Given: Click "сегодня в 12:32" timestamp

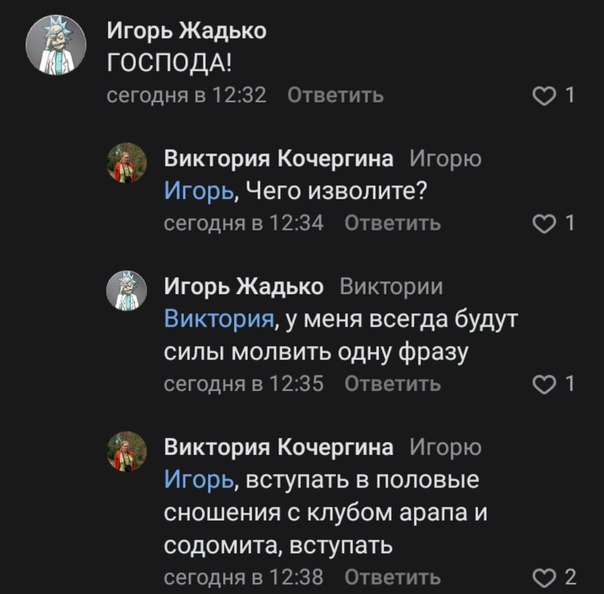Looking at the screenshot, I should point(186,96).
